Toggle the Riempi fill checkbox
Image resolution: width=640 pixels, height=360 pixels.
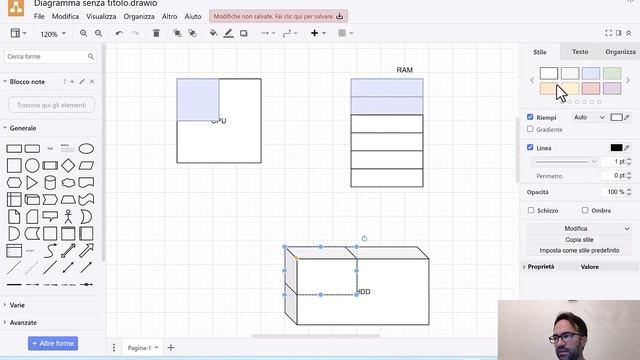[530, 117]
